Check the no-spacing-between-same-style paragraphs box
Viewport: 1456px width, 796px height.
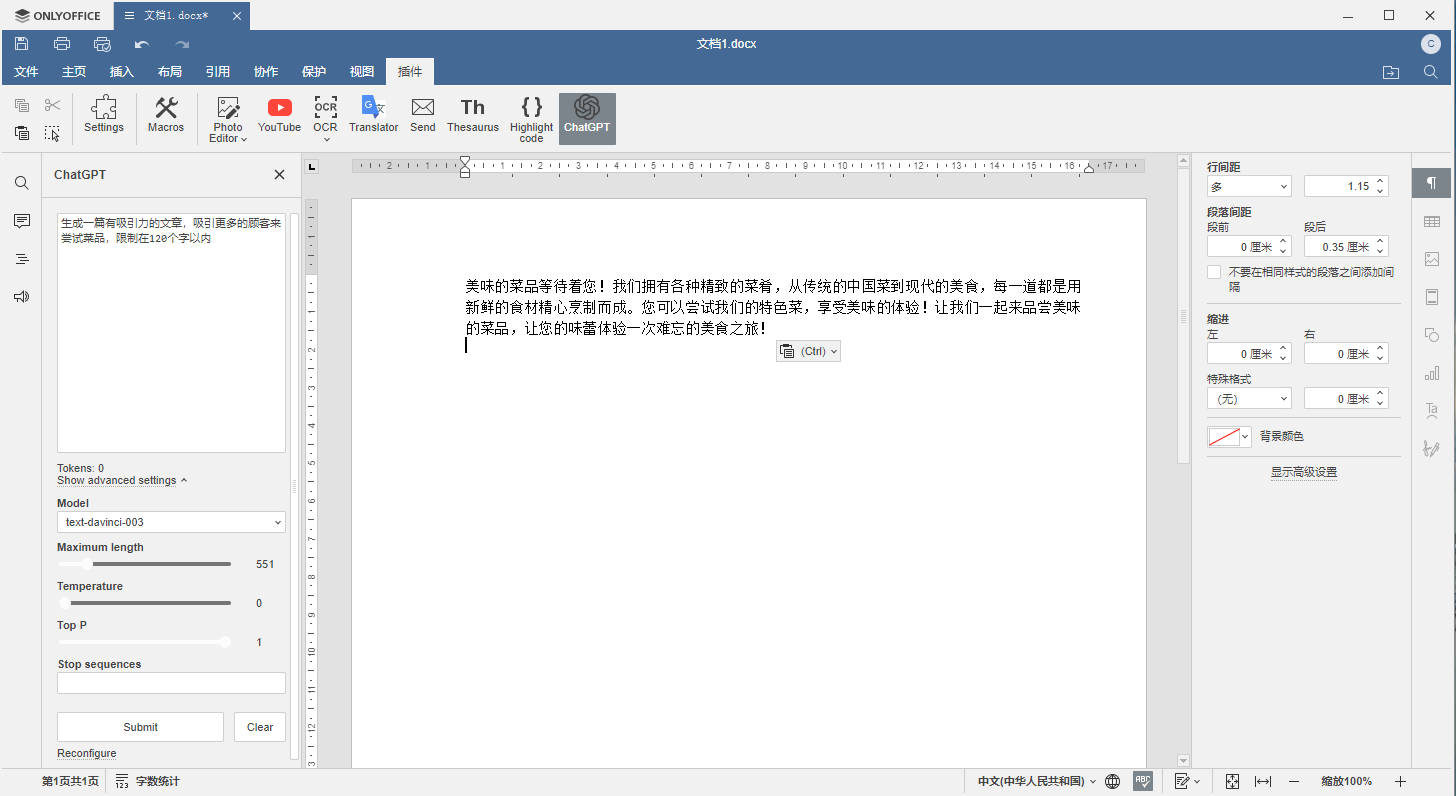coord(1214,272)
